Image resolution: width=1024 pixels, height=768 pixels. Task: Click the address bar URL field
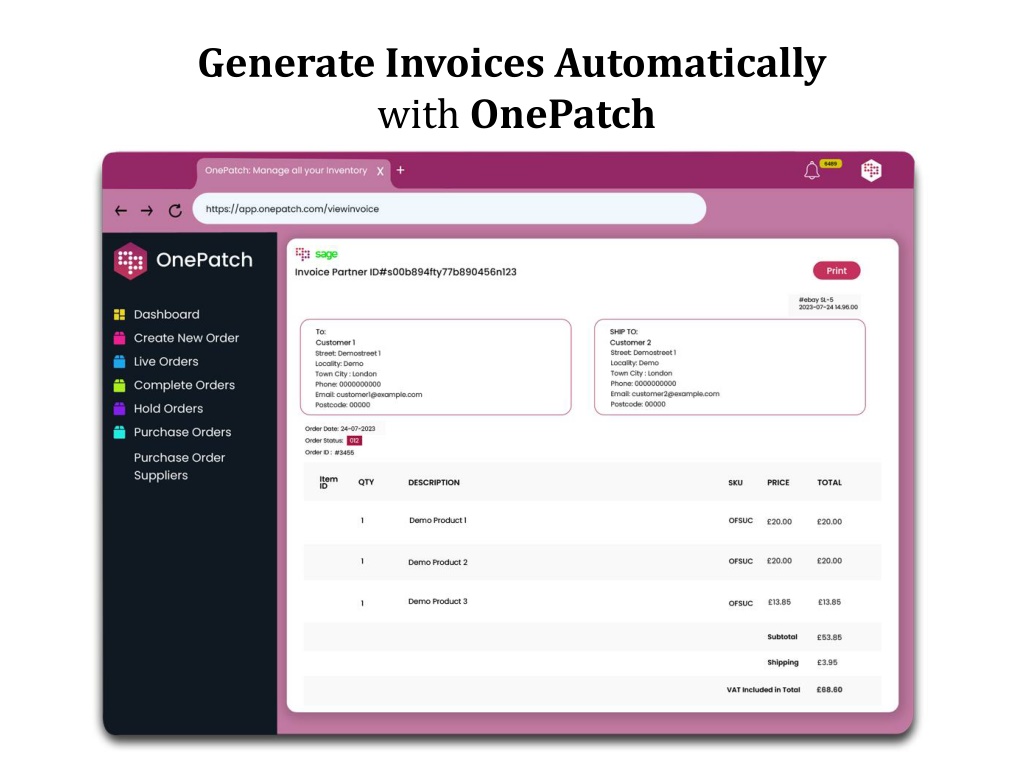point(449,209)
